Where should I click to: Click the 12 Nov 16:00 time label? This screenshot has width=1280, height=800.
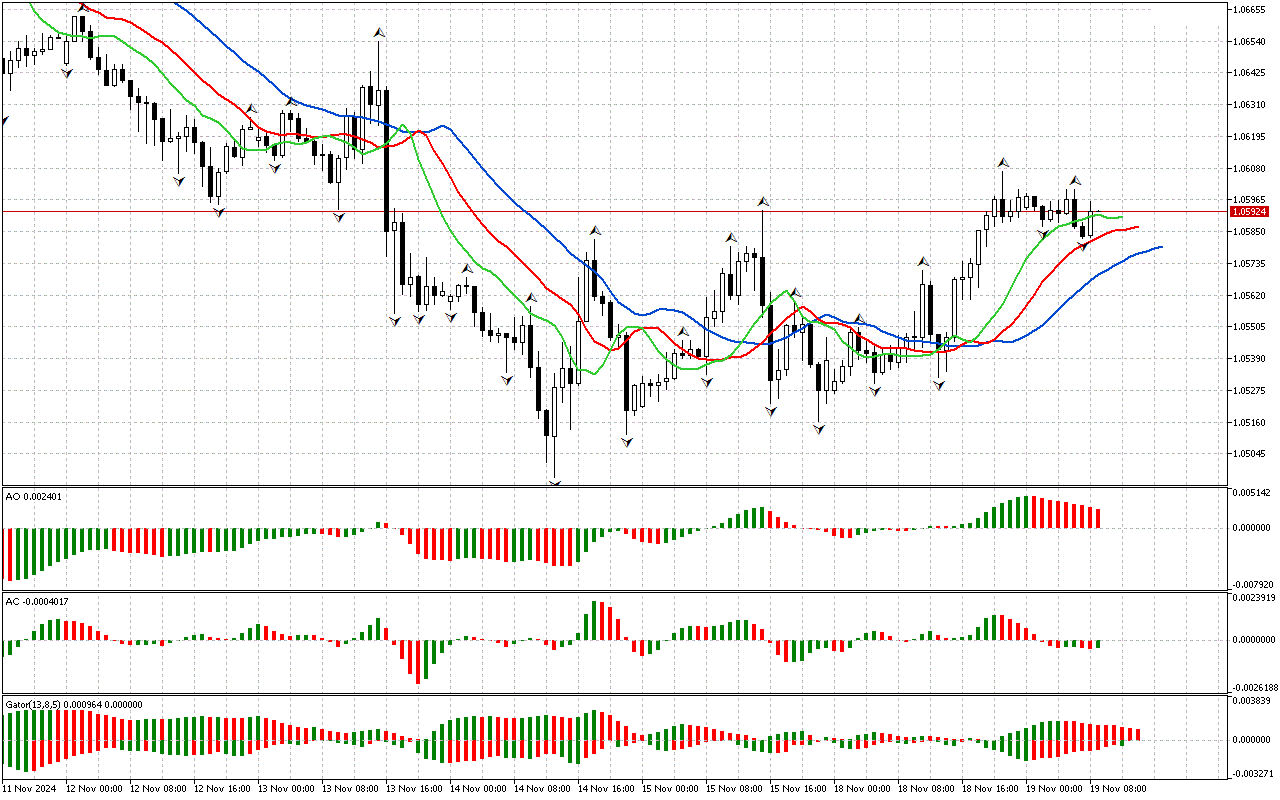[221, 789]
